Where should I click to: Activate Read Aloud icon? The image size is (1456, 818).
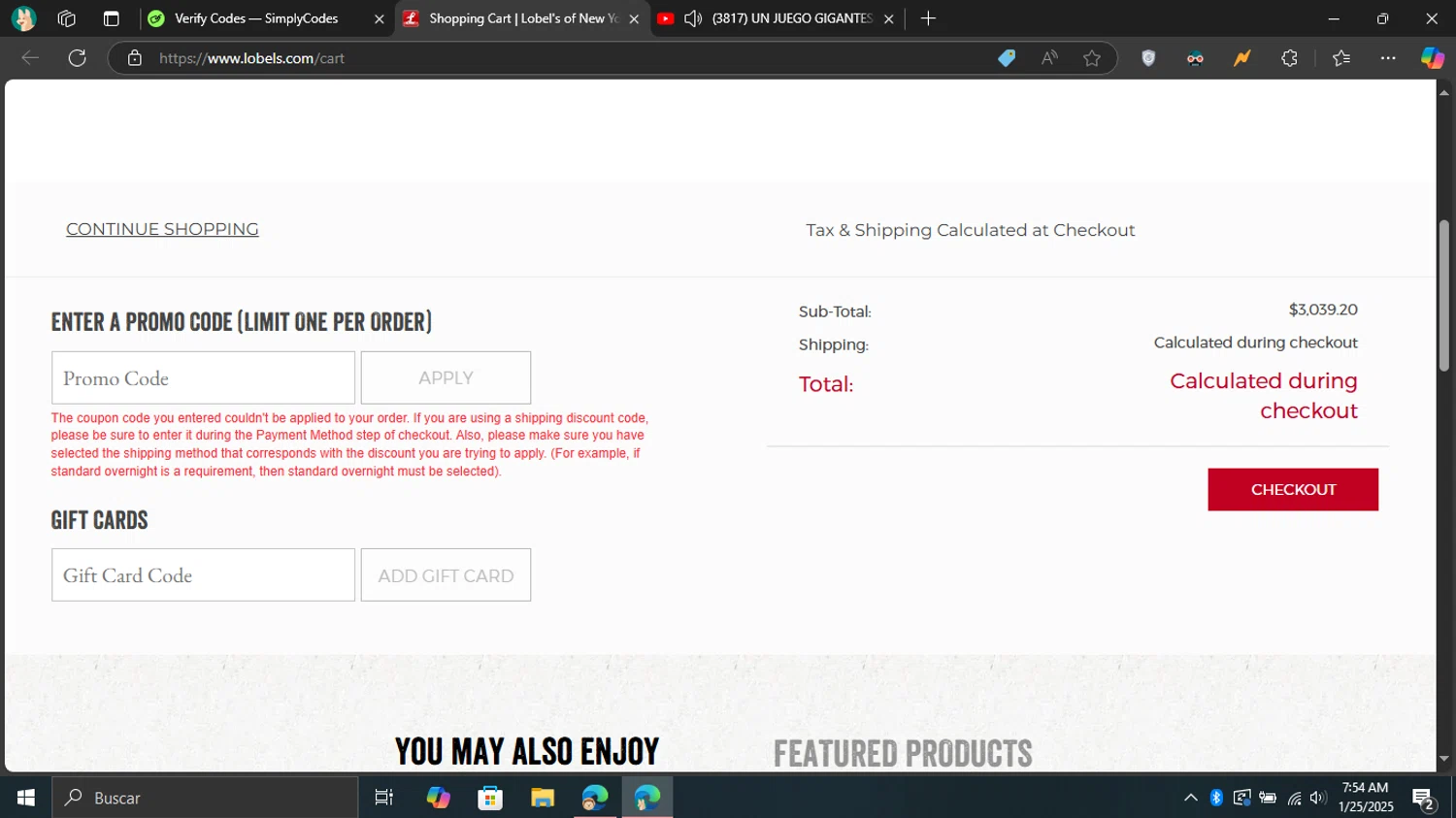[x=1049, y=58]
